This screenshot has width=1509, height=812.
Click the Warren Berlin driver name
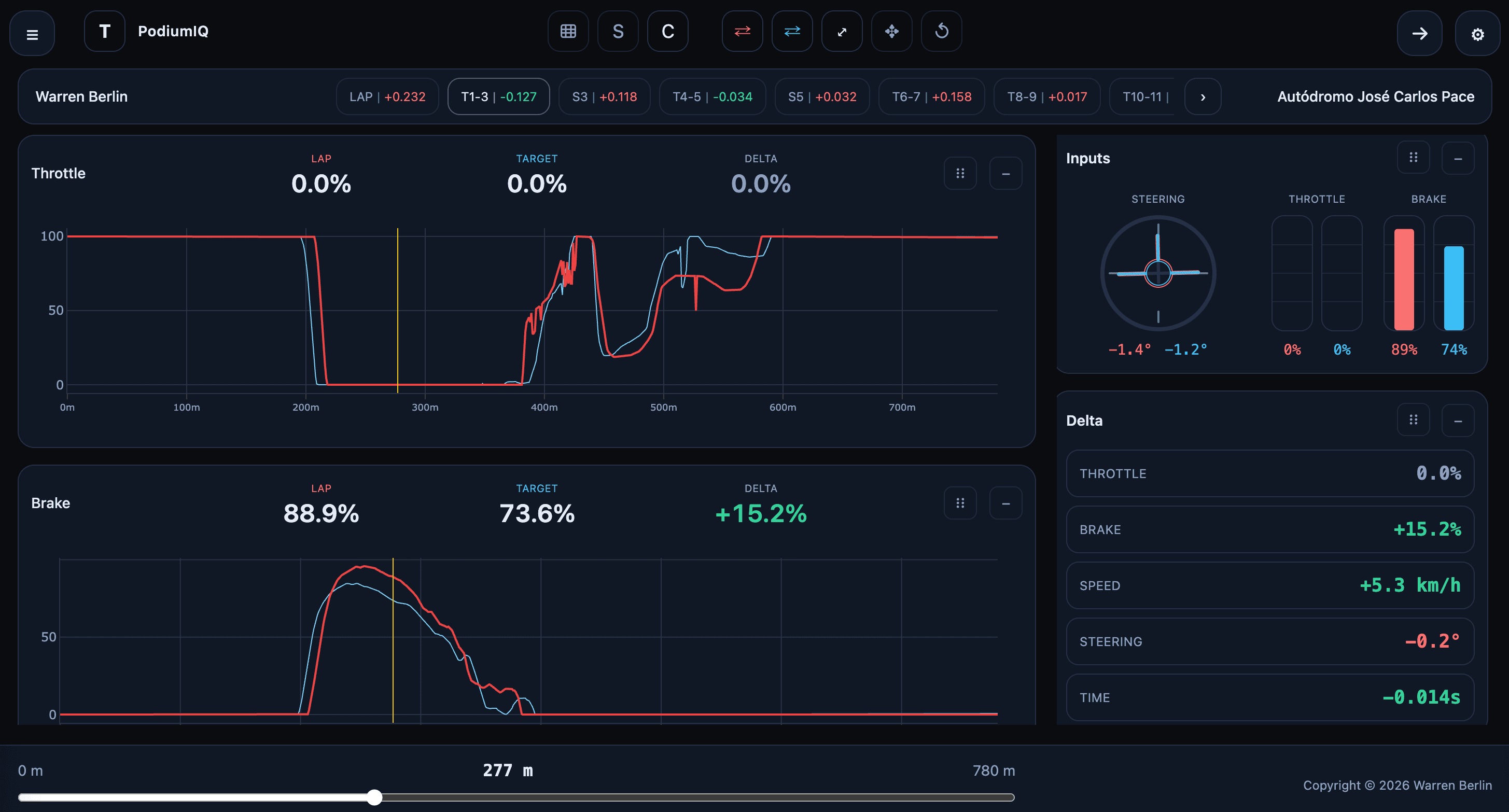pyautogui.click(x=81, y=96)
